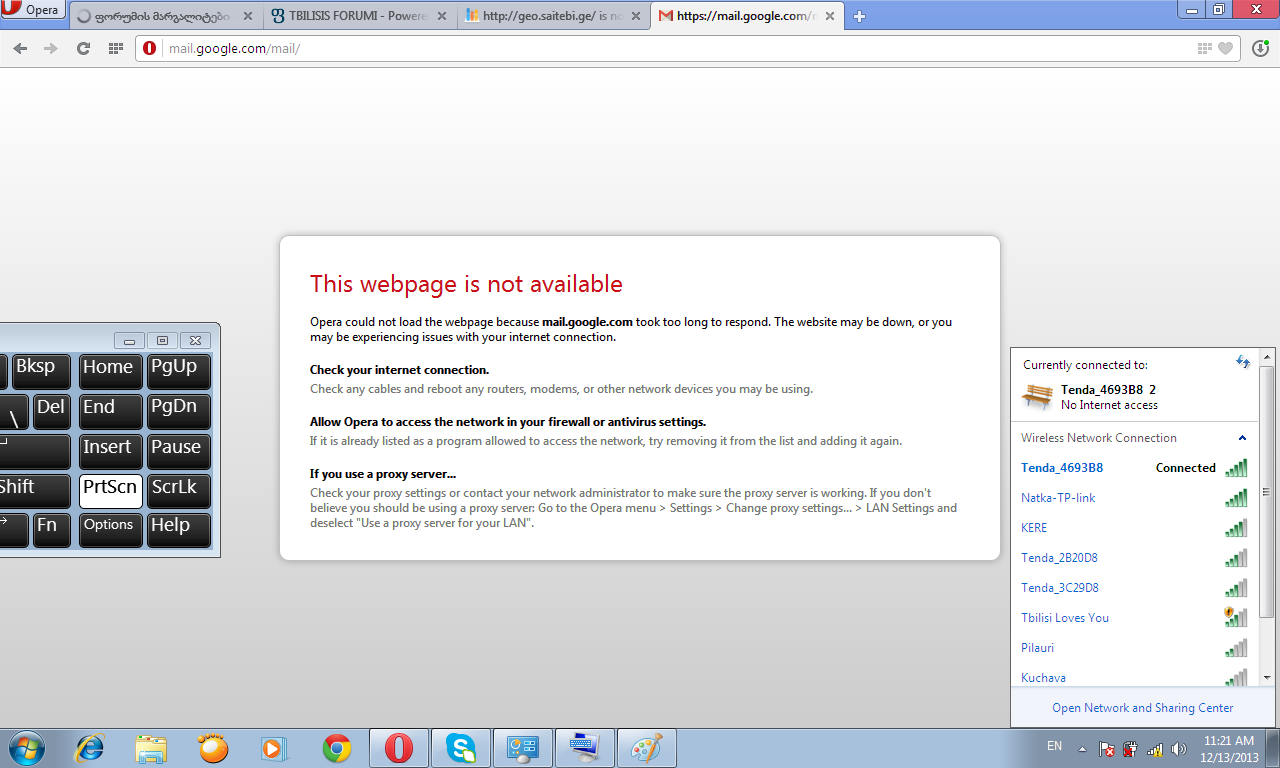This screenshot has width=1280, height=768.
Task: Close the mail.google.com tab
Action: 830,16
